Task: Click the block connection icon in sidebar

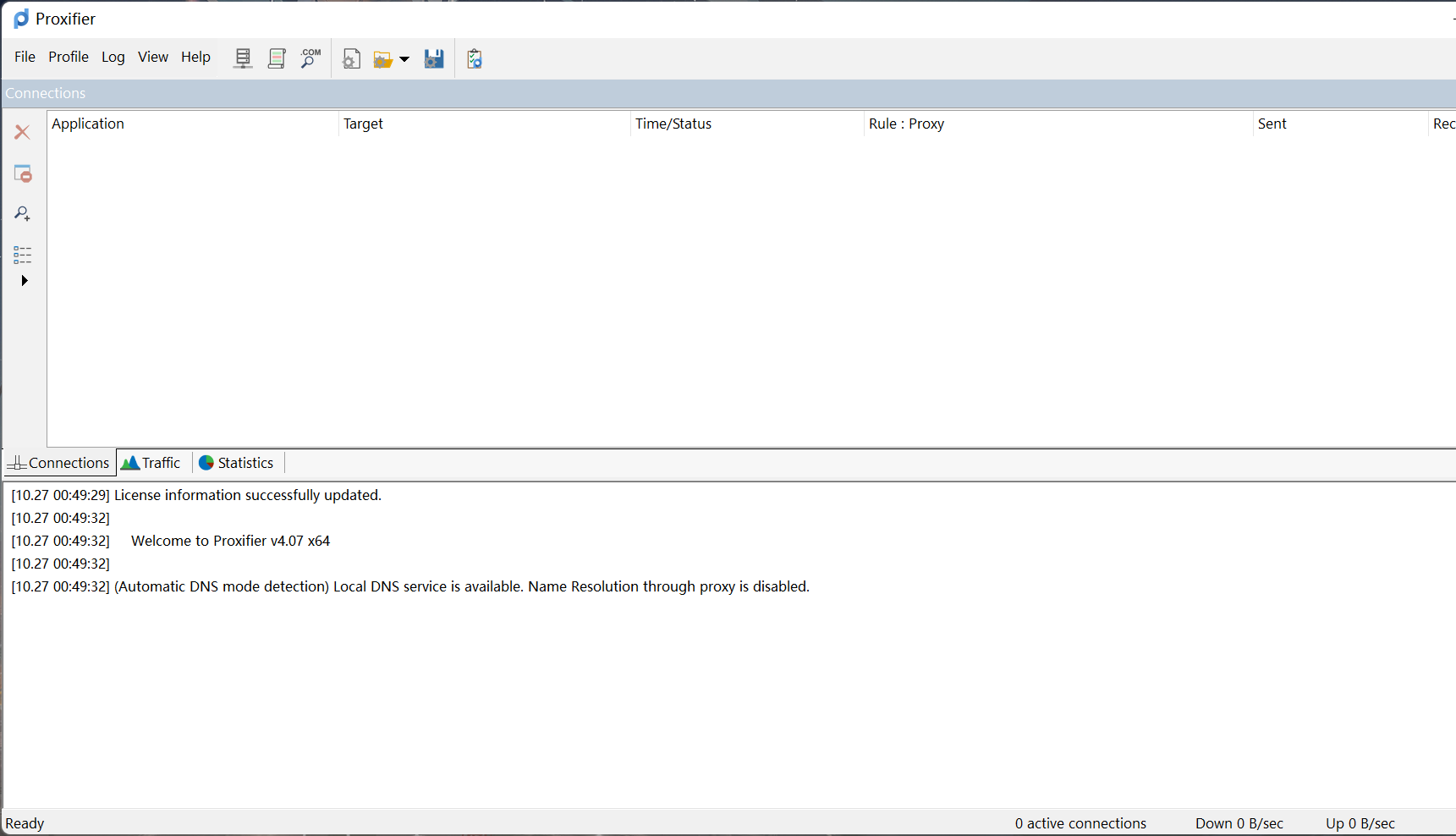Action: [x=23, y=173]
